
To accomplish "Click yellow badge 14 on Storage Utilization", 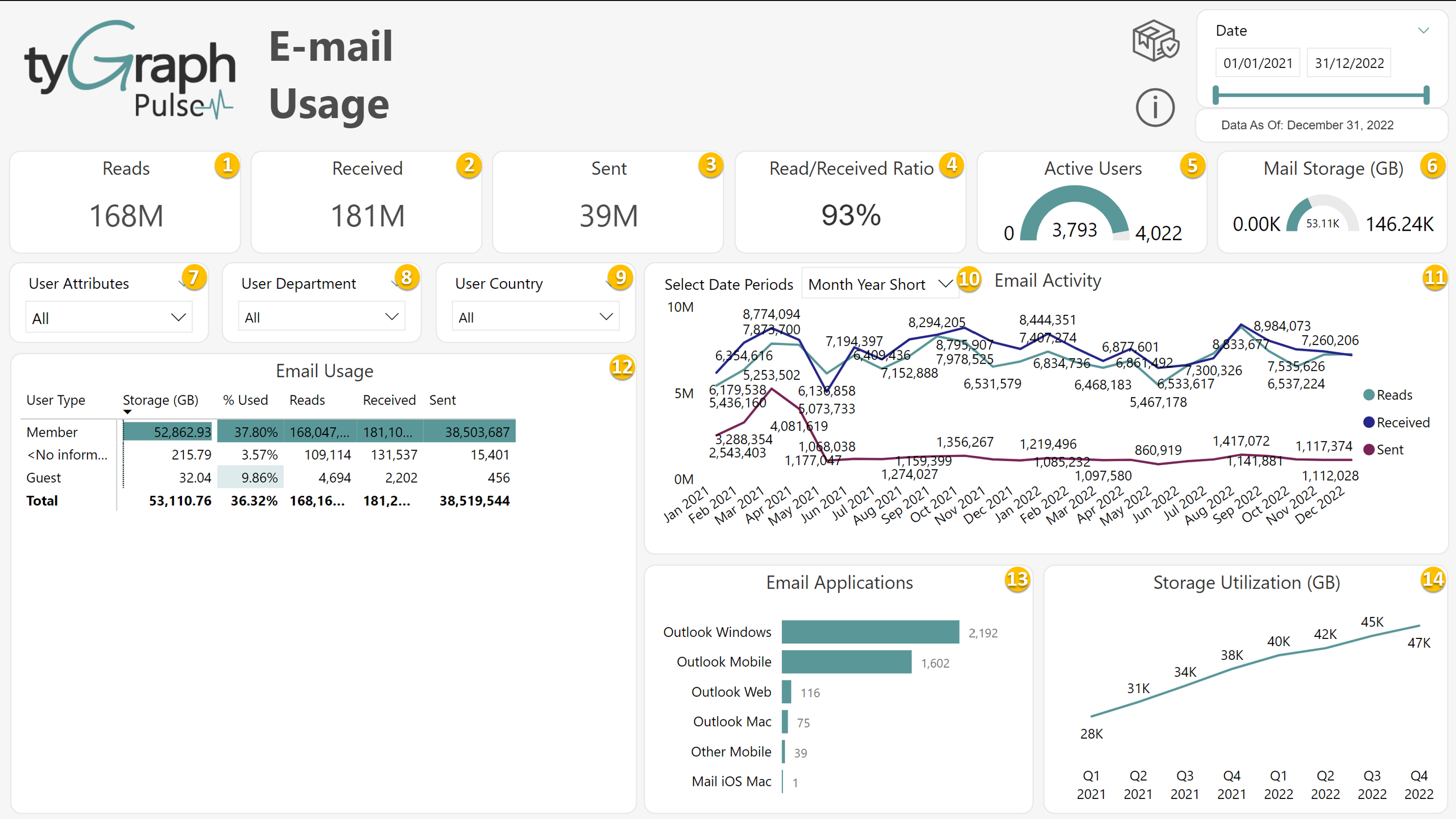I will [1433, 579].
